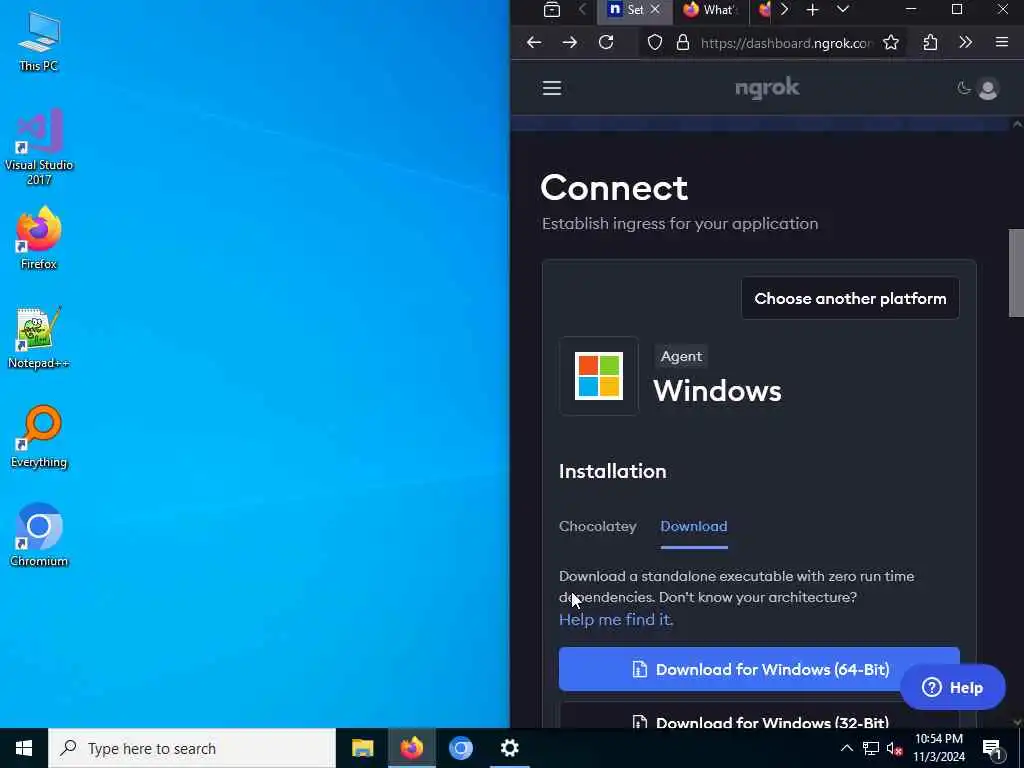Select the Download installation tab
The width and height of the screenshot is (1024, 768).
coord(694,526)
